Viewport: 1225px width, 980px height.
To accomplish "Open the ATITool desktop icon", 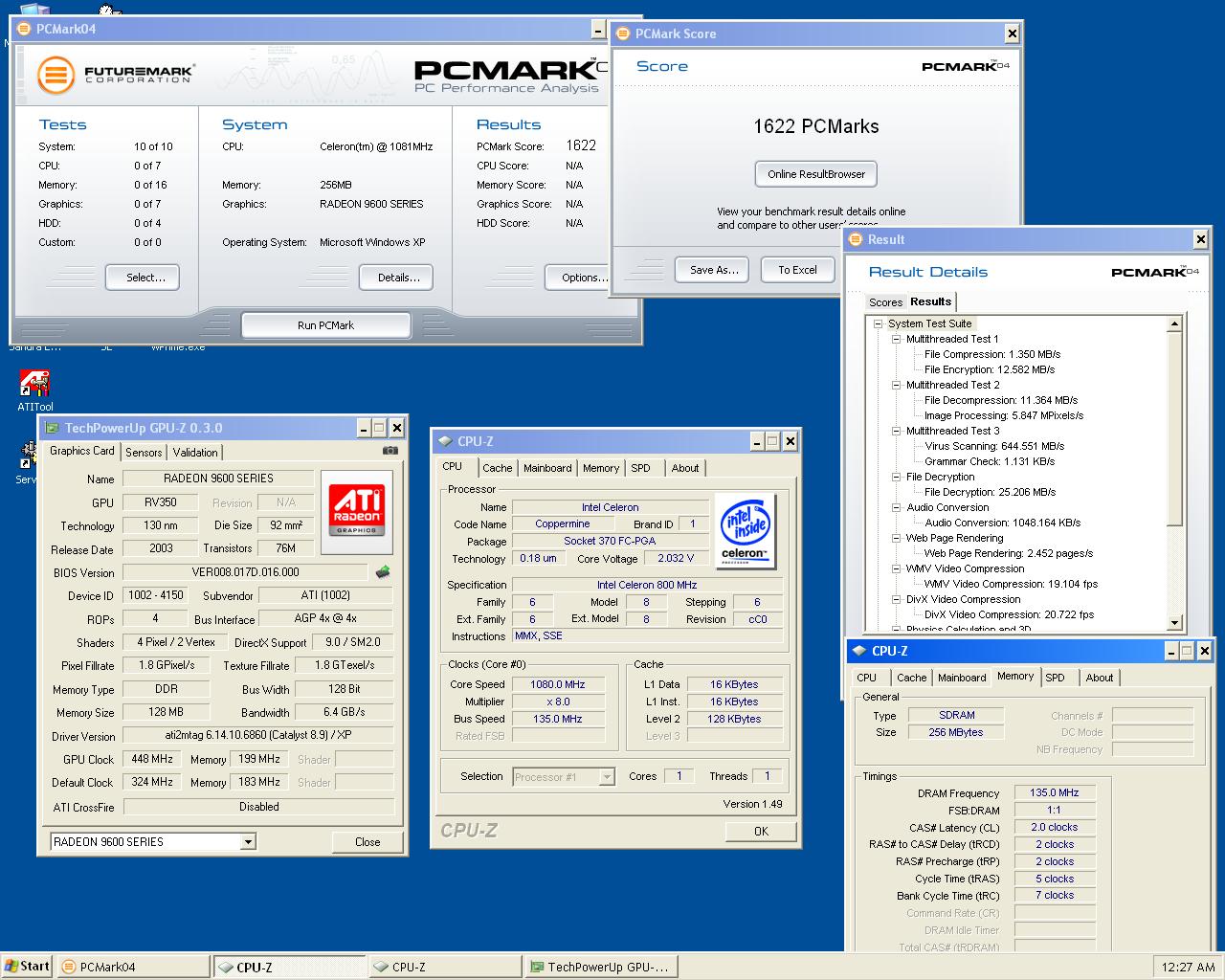I will [x=34, y=390].
